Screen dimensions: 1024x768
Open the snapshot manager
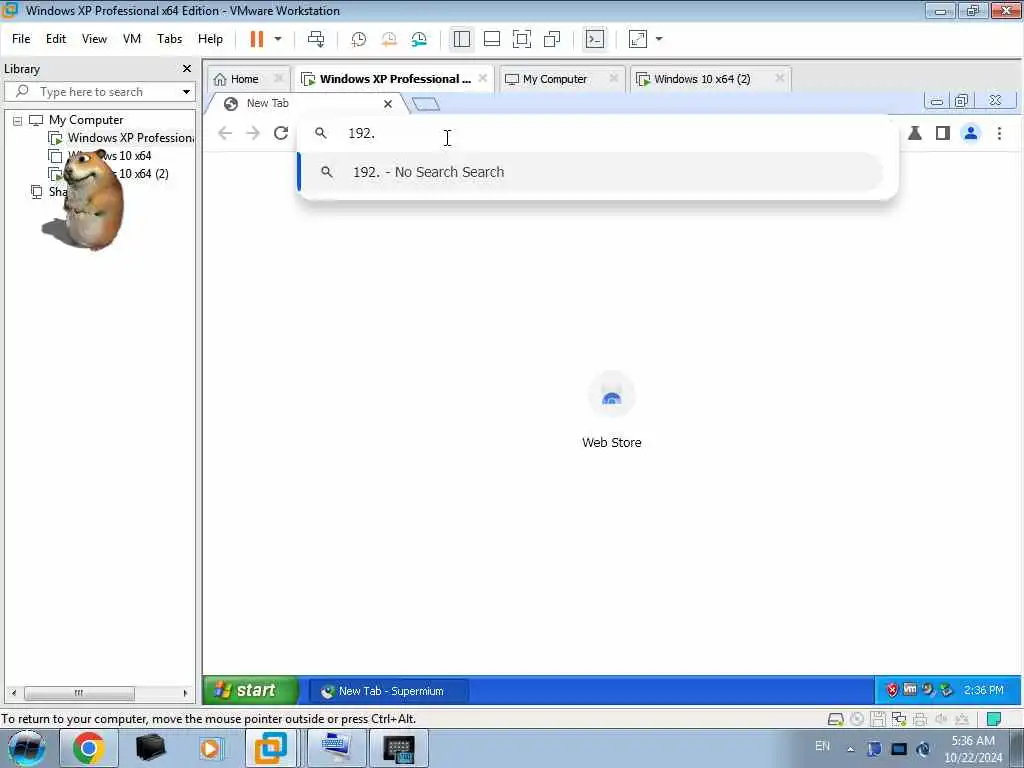click(419, 39)
